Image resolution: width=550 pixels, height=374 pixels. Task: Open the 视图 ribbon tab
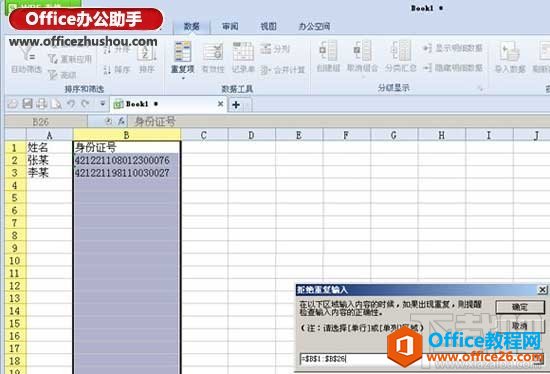pyautogui.click(x=268, y=26)
